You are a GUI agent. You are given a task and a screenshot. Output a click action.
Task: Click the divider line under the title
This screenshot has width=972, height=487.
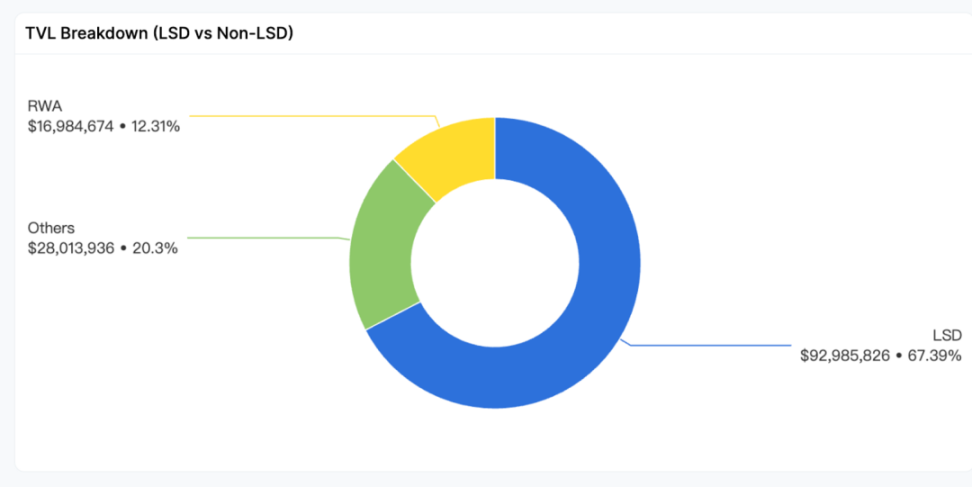click(x=493, y=55)
